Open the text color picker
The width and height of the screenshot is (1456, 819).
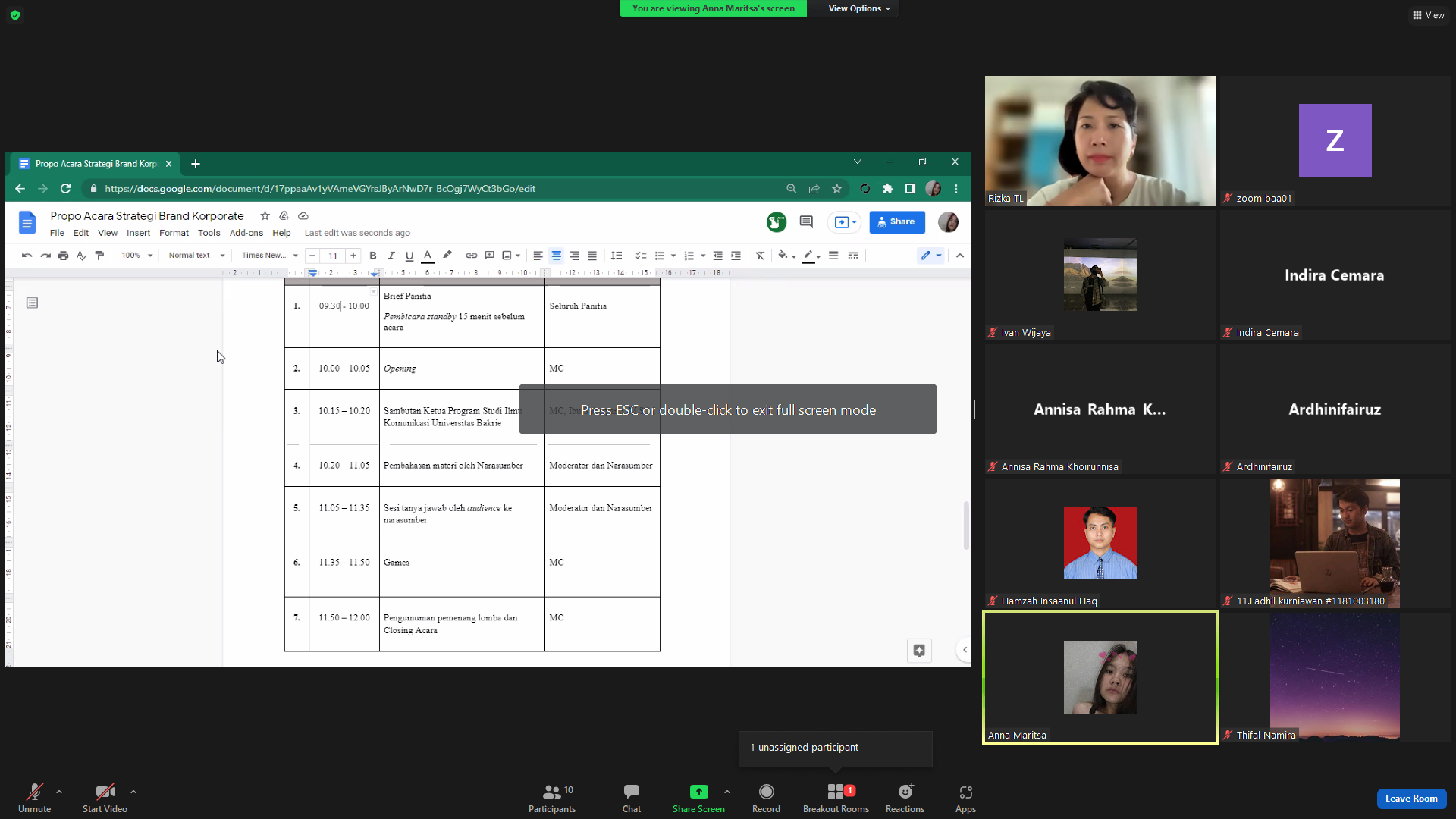(428, 256)
